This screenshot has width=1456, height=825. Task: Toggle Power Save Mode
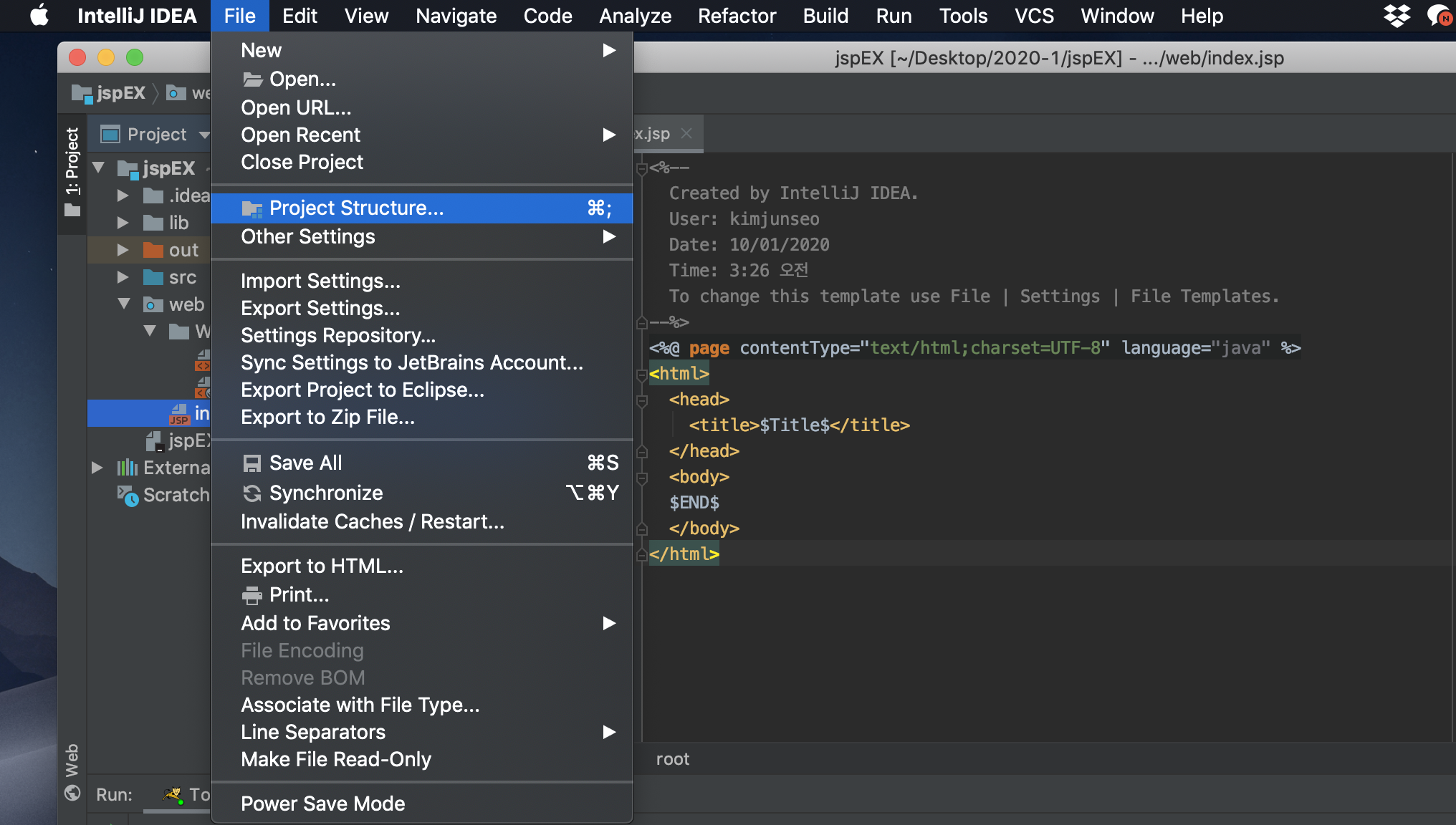point(422,804)
